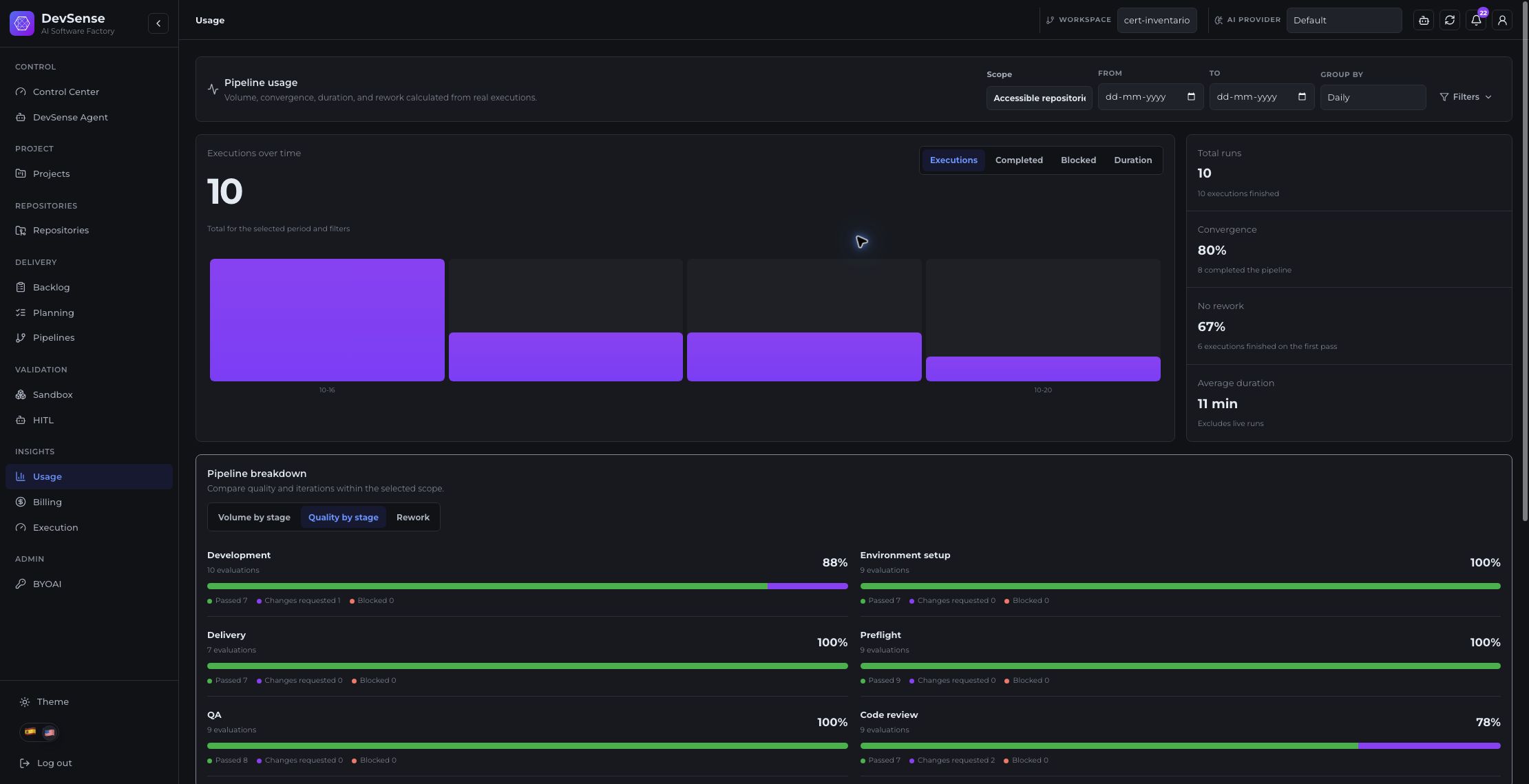The height and width of the screenshot is (784, 1529).
Task: Click the Delivery stage progress bar
Action: [527, 666]
